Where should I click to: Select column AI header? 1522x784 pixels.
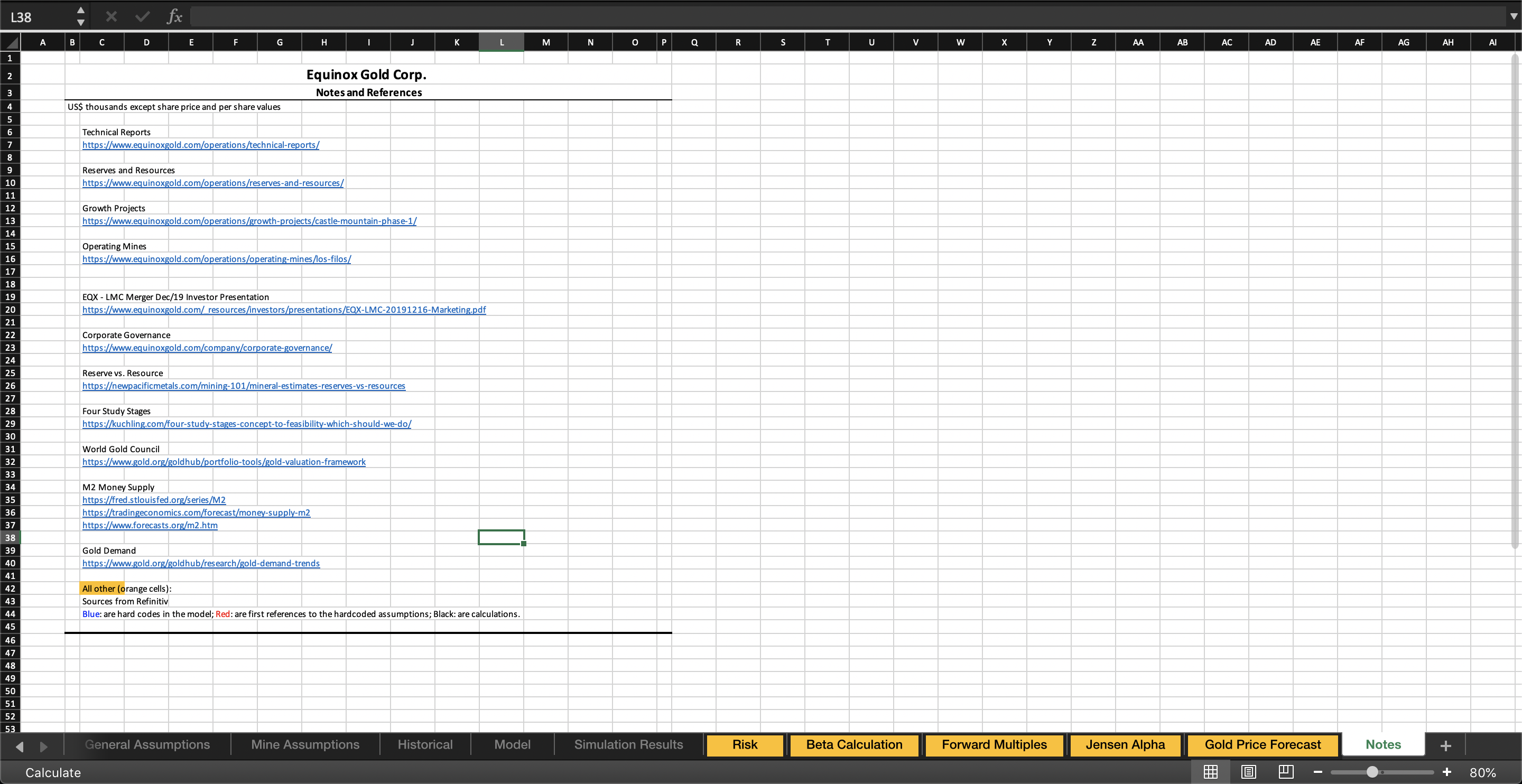[x=1492, y=42]
